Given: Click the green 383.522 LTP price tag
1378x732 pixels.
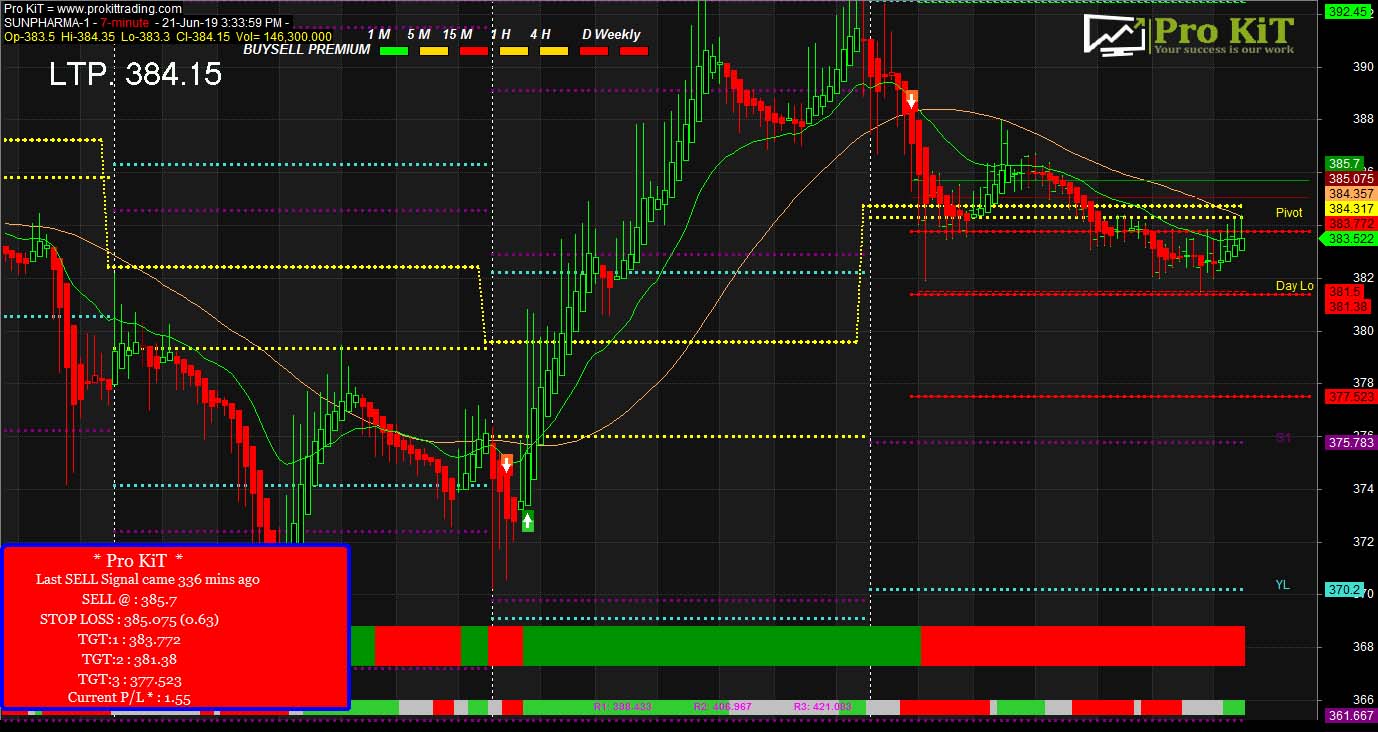Looking at the screenshot, I should (x=1350, y=239).
